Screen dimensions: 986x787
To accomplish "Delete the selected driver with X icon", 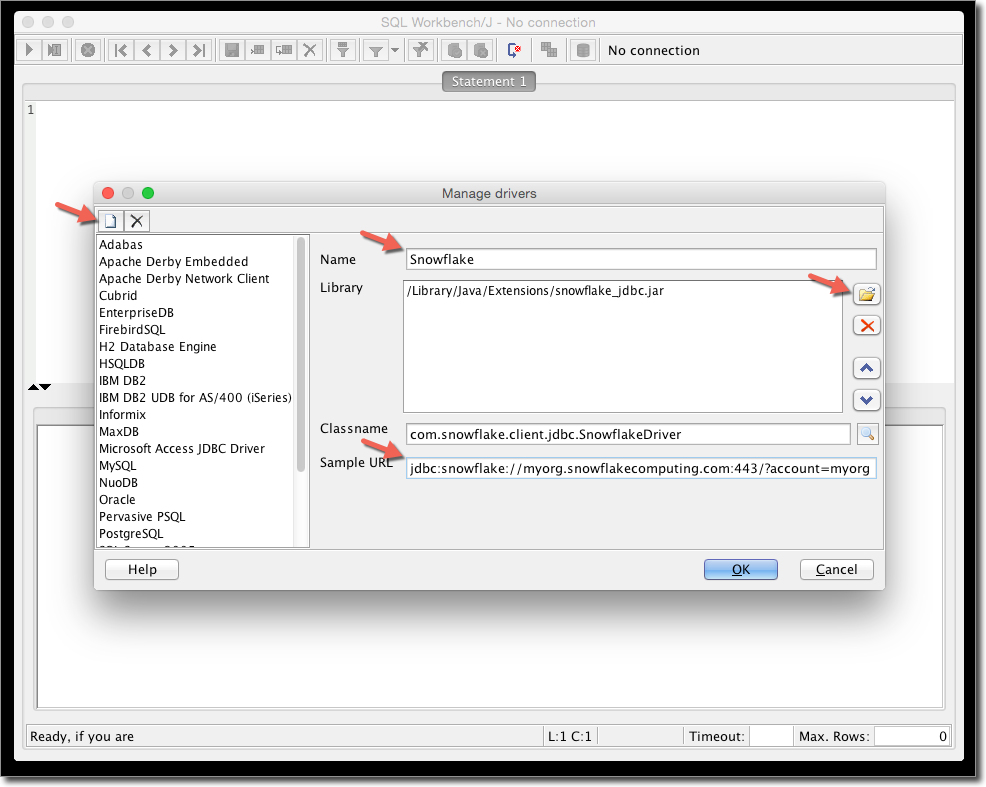I will coord(136,220).
